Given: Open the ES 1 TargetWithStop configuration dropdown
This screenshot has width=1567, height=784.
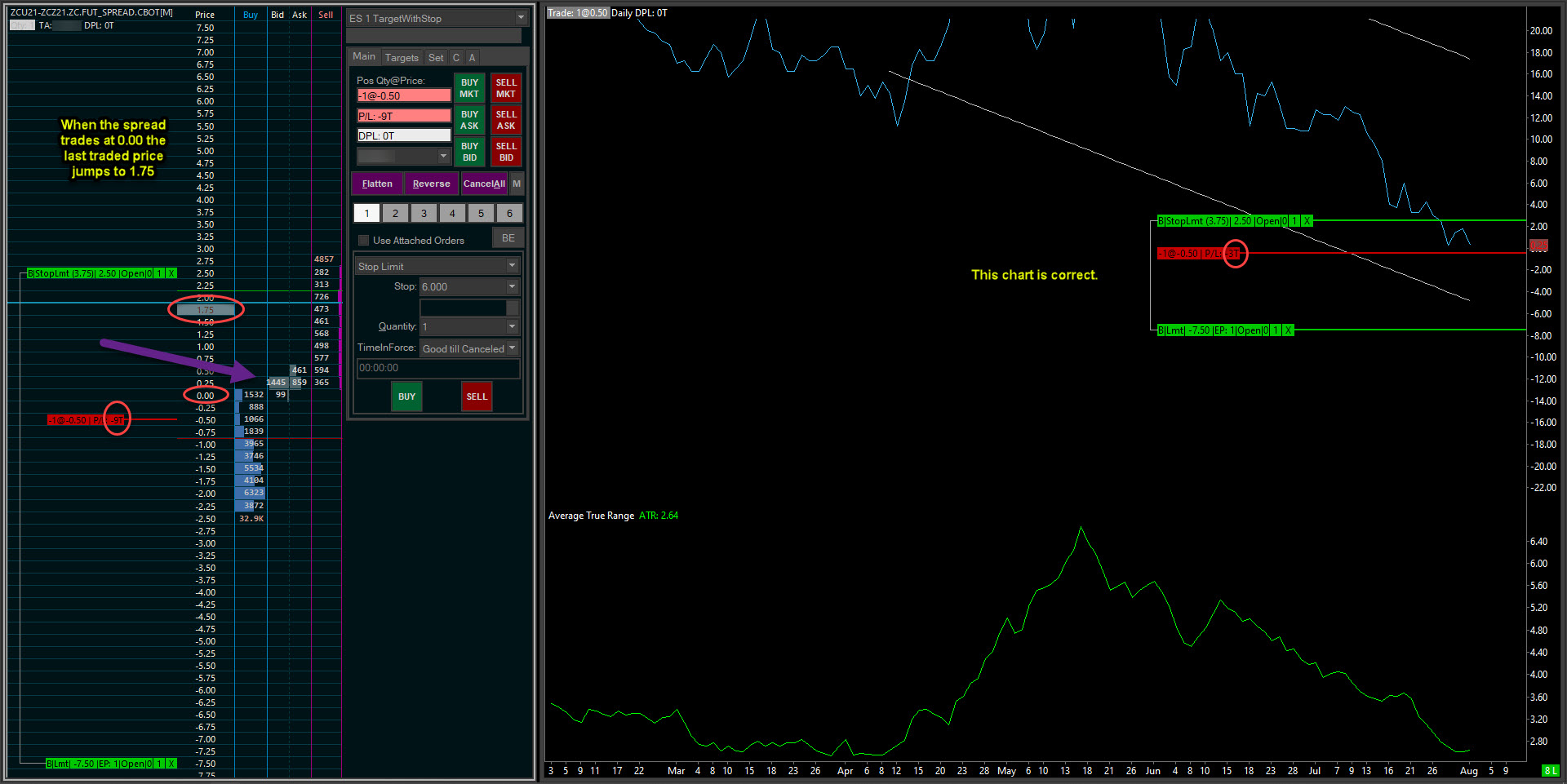Looking at the screenshot, I should point(521,18).
